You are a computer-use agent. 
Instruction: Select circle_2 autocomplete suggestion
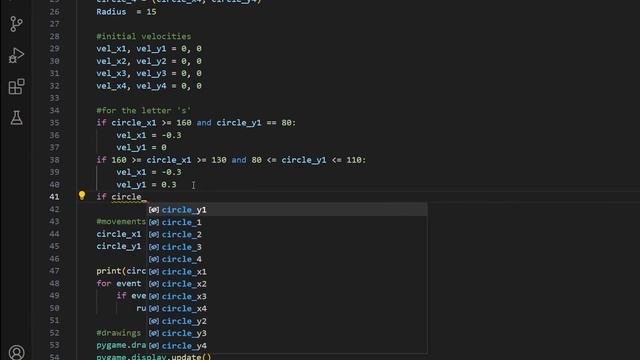tap(287, 234)
